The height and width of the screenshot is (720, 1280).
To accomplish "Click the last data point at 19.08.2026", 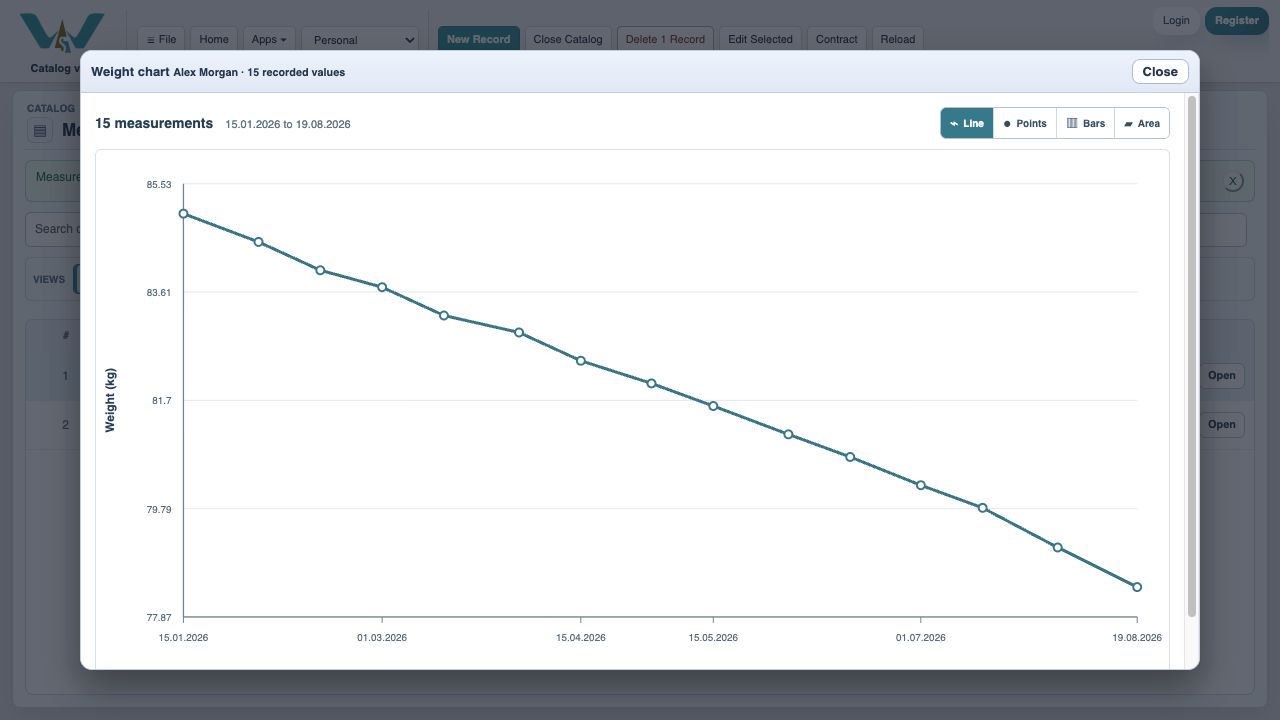I will click(1137, 587).
